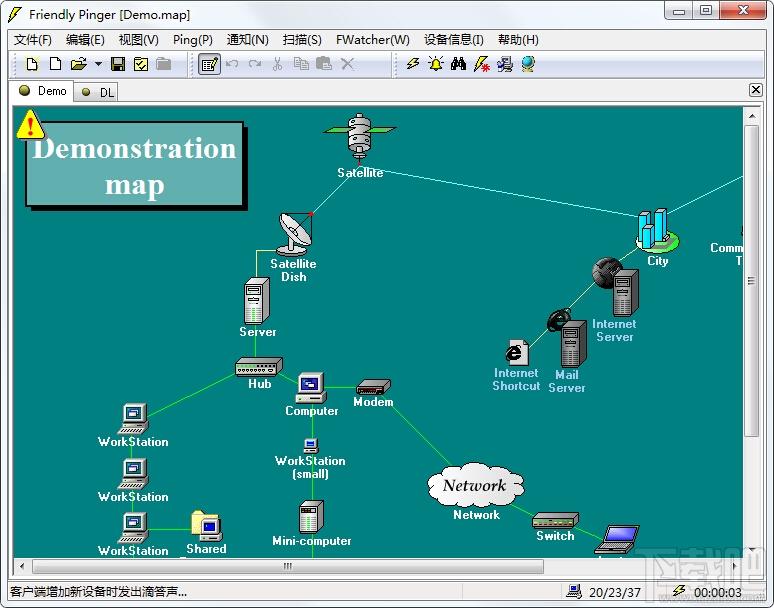Open the FWatcher(W) menu
Viewport: 774px width, 608px height.
(373, 39)
